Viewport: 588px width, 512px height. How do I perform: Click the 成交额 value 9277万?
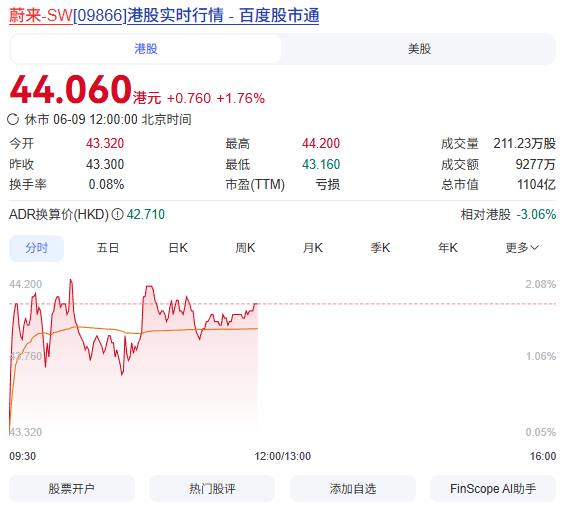point(536,164)
